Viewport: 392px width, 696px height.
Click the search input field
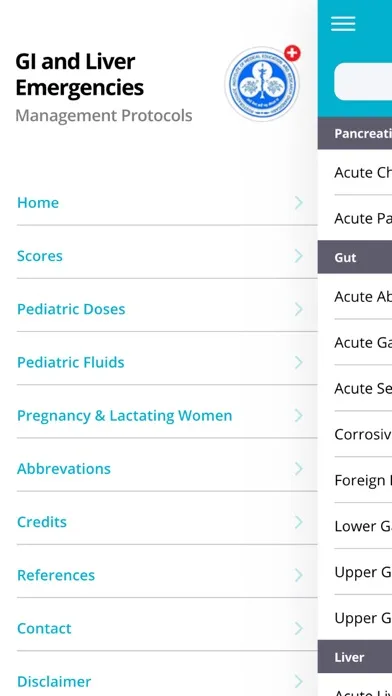363,81
